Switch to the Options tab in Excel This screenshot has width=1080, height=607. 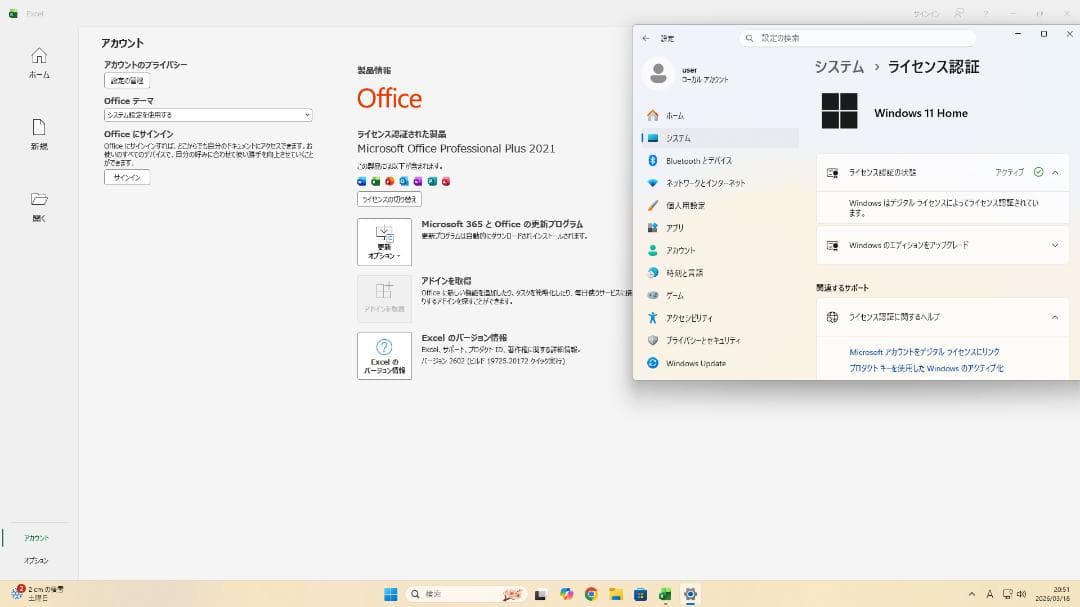tap(36, 560)
